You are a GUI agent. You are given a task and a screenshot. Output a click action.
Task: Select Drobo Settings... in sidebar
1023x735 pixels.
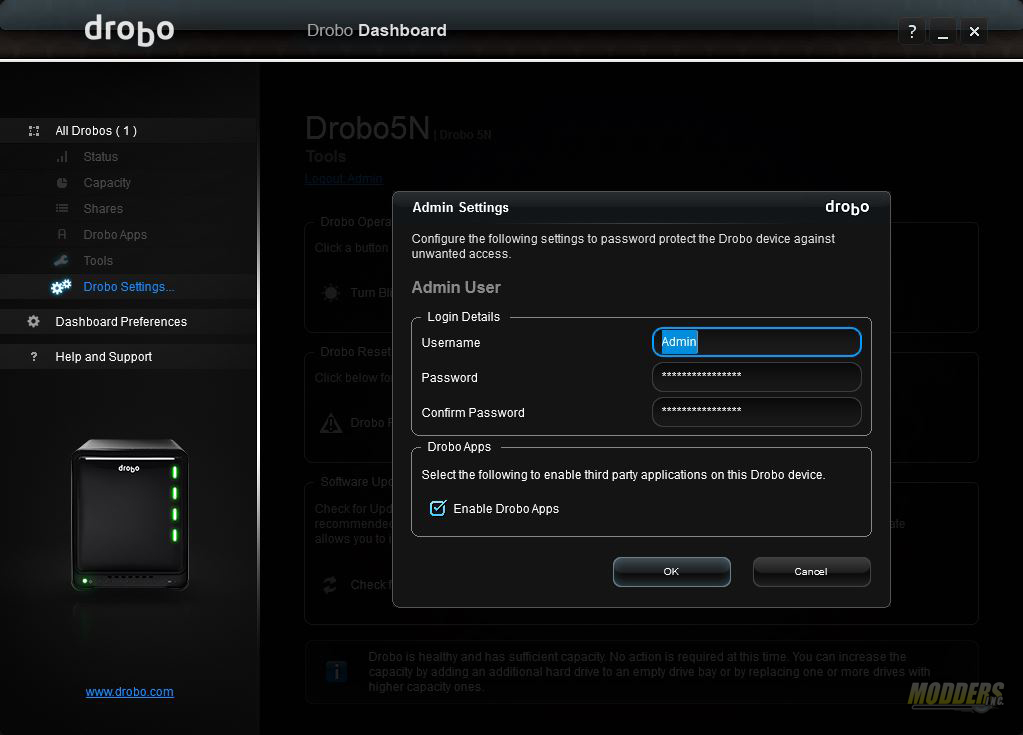(129, 287)
